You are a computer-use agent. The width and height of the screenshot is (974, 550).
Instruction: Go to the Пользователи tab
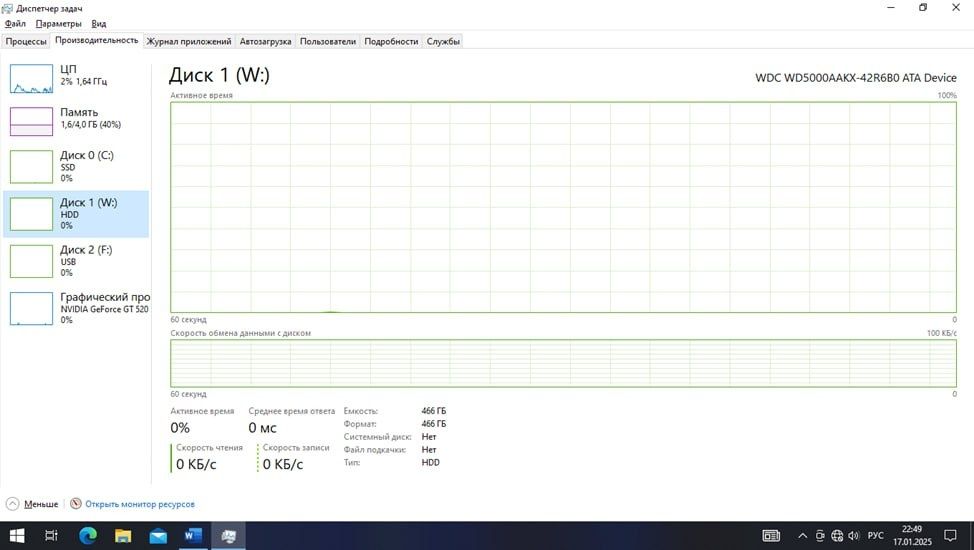(328, 42)
